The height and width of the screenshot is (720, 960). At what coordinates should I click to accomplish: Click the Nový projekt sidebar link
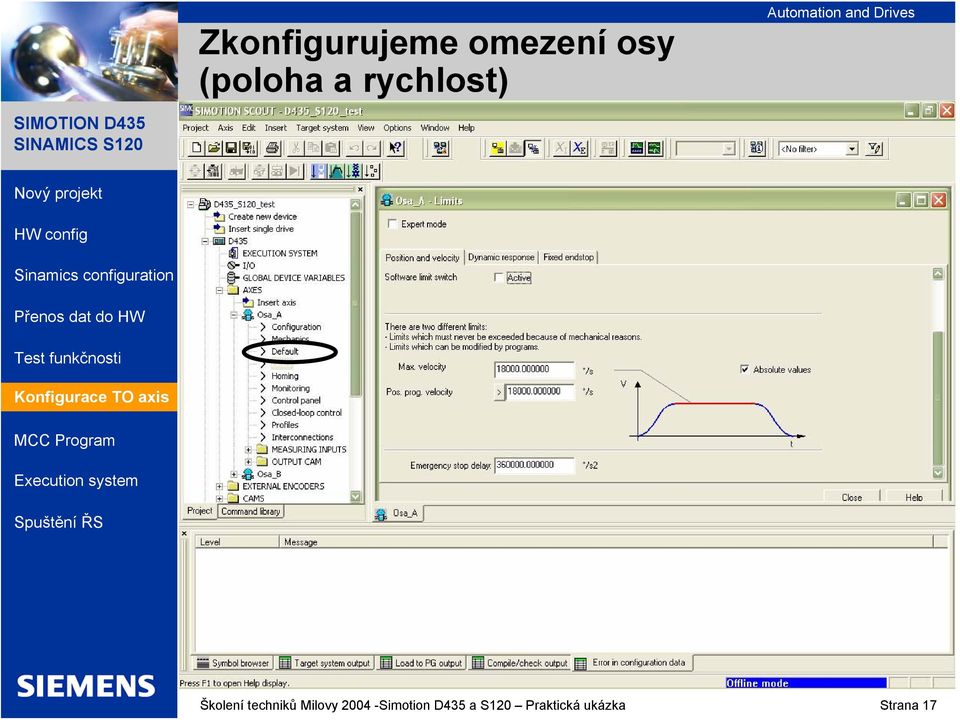(x=58, y=193)
